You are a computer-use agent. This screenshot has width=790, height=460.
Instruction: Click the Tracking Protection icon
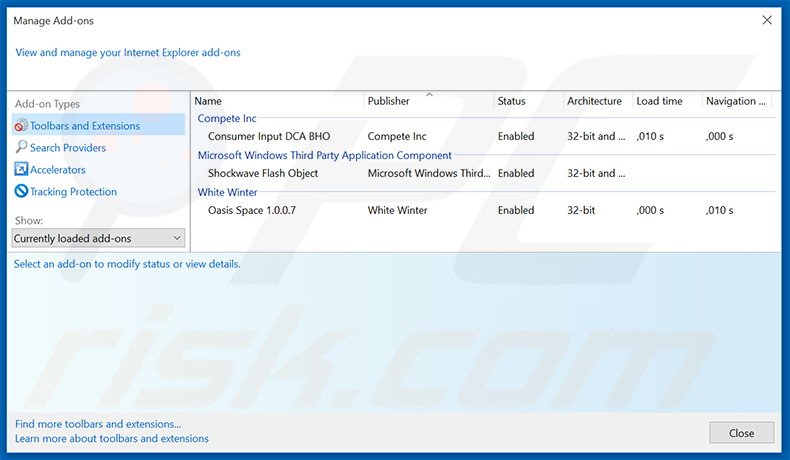(x=21, y=192)
